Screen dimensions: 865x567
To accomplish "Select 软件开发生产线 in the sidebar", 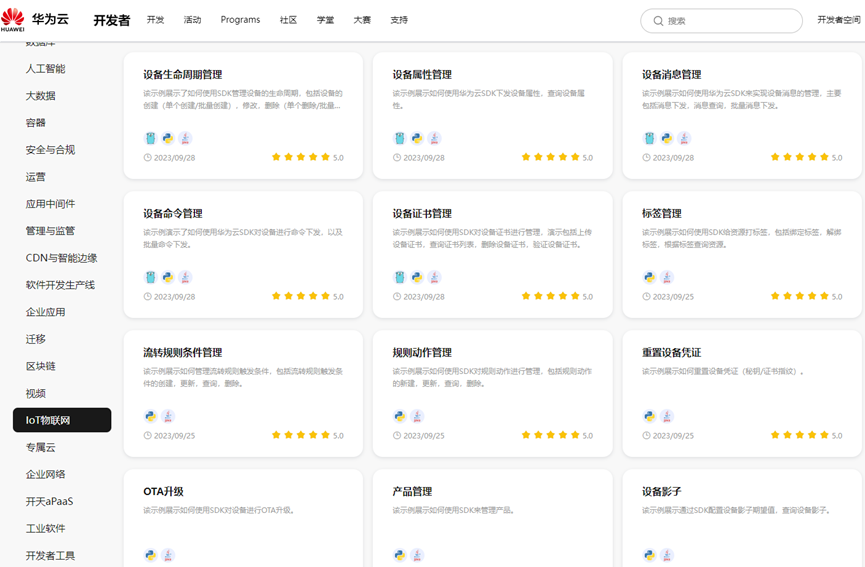I will pos(60,285).
